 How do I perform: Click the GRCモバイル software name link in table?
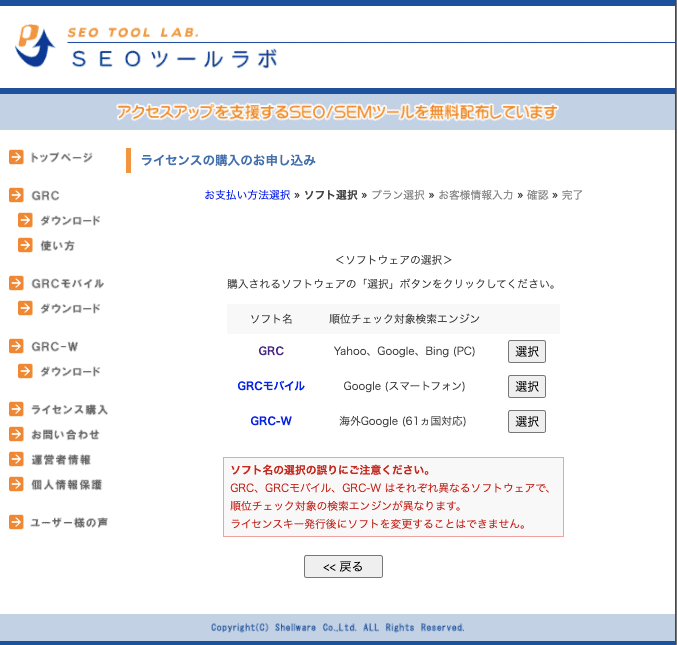[271, 386]
